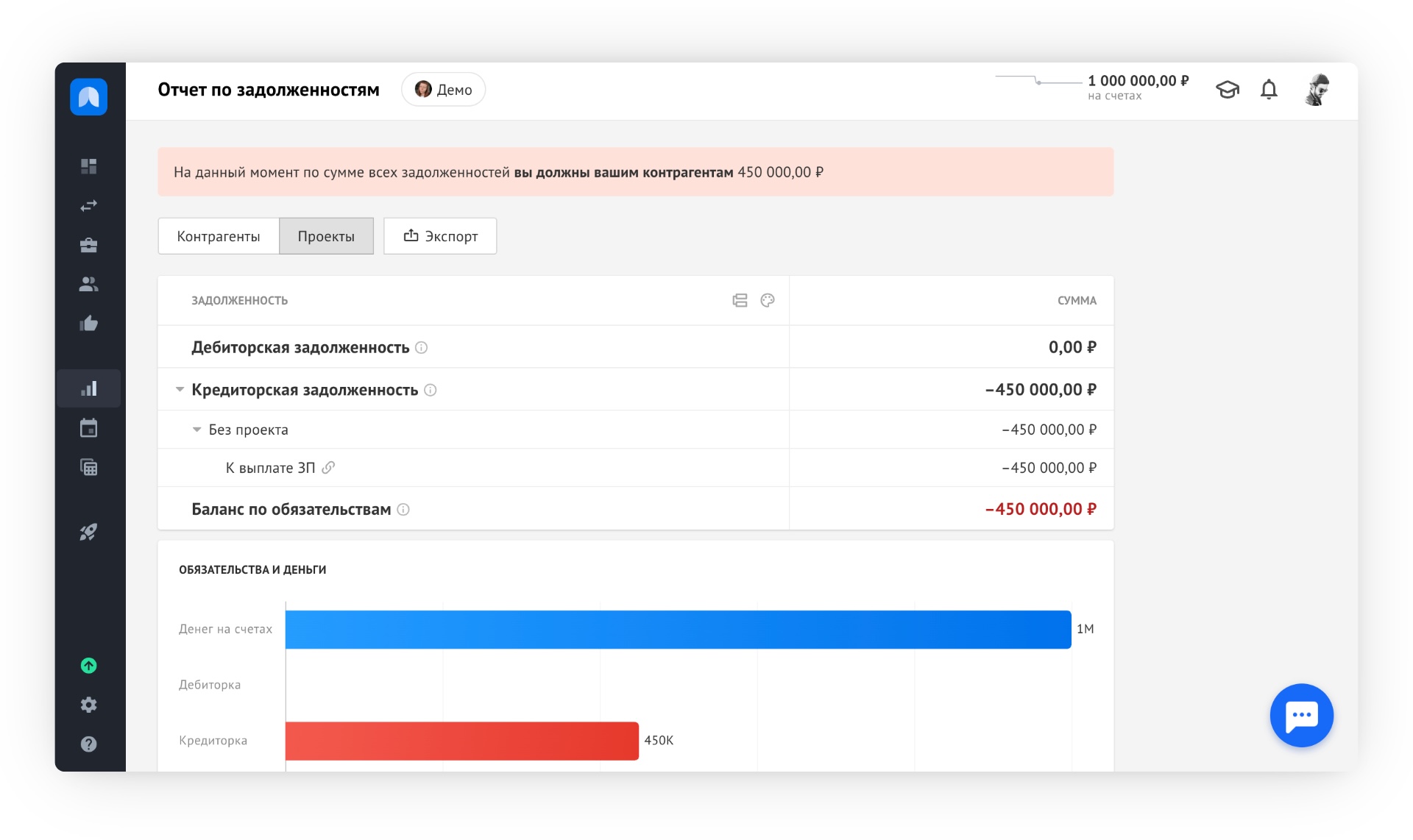Click the thumbs-up icon in sidebar

(x=88, y=324)
